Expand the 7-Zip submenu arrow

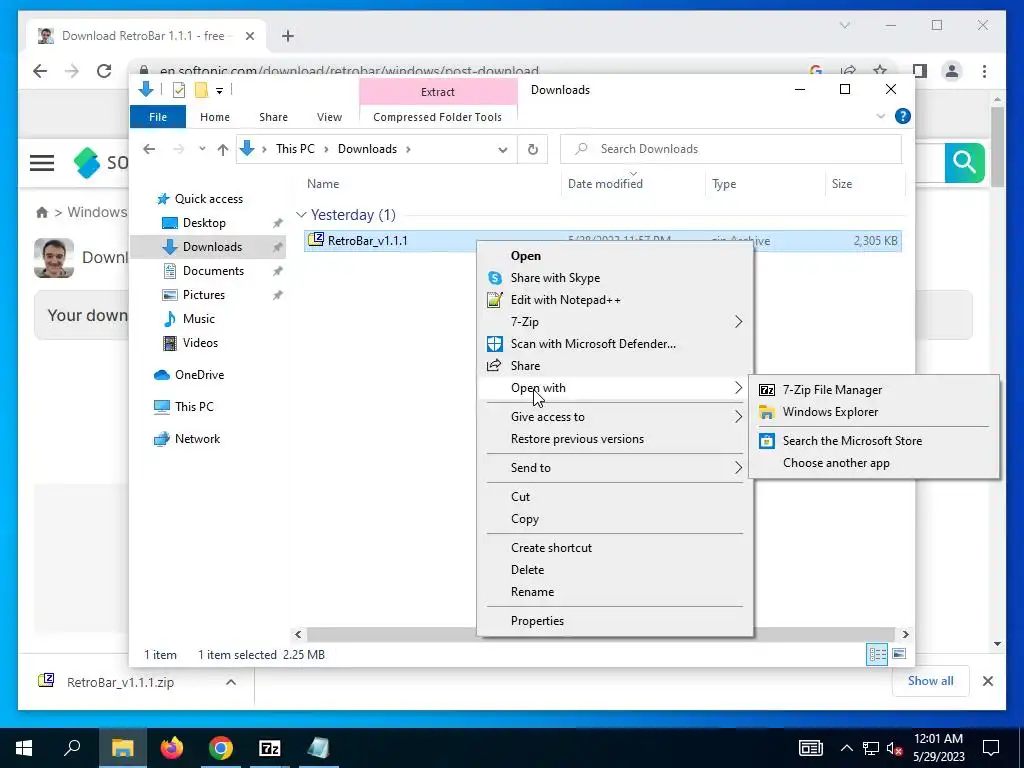pyautogui.click(x=738, y=322)
